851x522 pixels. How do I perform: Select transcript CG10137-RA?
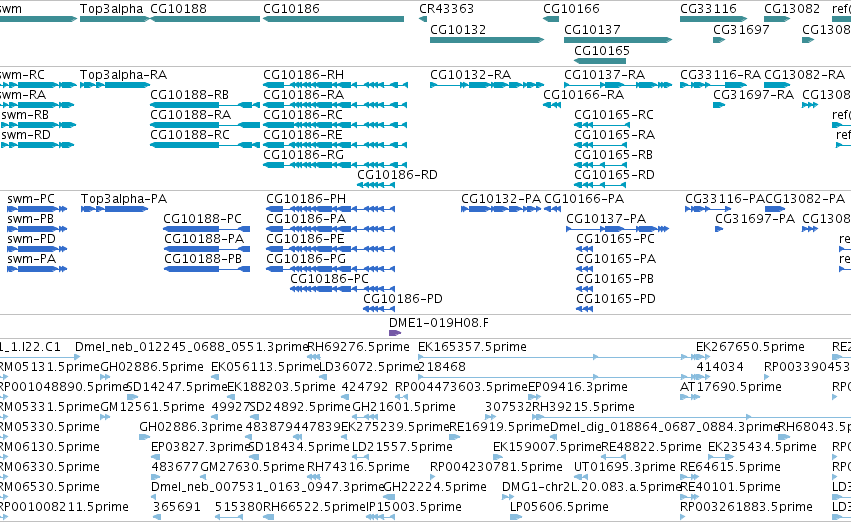pyautogui.click(x=618, y=85)
